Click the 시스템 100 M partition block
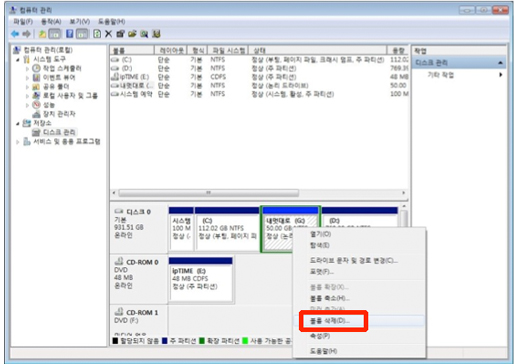The image size is (514, 364). point(181,229)
